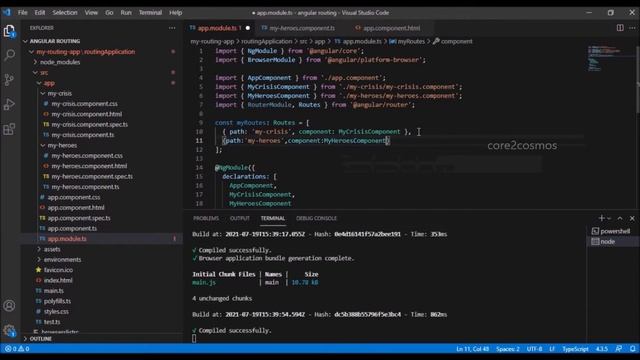Viewport: 640px width, 360px height.
Task: Open the Selection menu
Action: pos(64,13)
